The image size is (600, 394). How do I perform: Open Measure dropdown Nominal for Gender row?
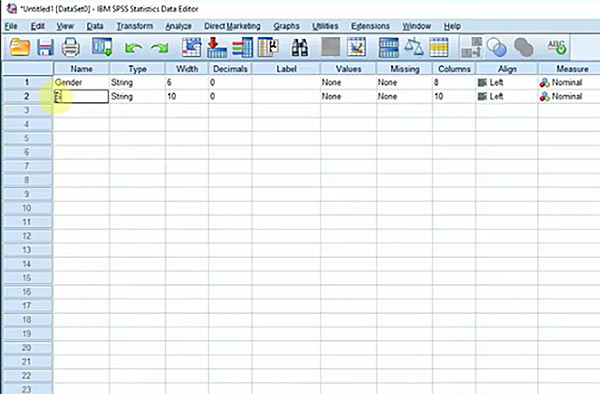[569, 82]
